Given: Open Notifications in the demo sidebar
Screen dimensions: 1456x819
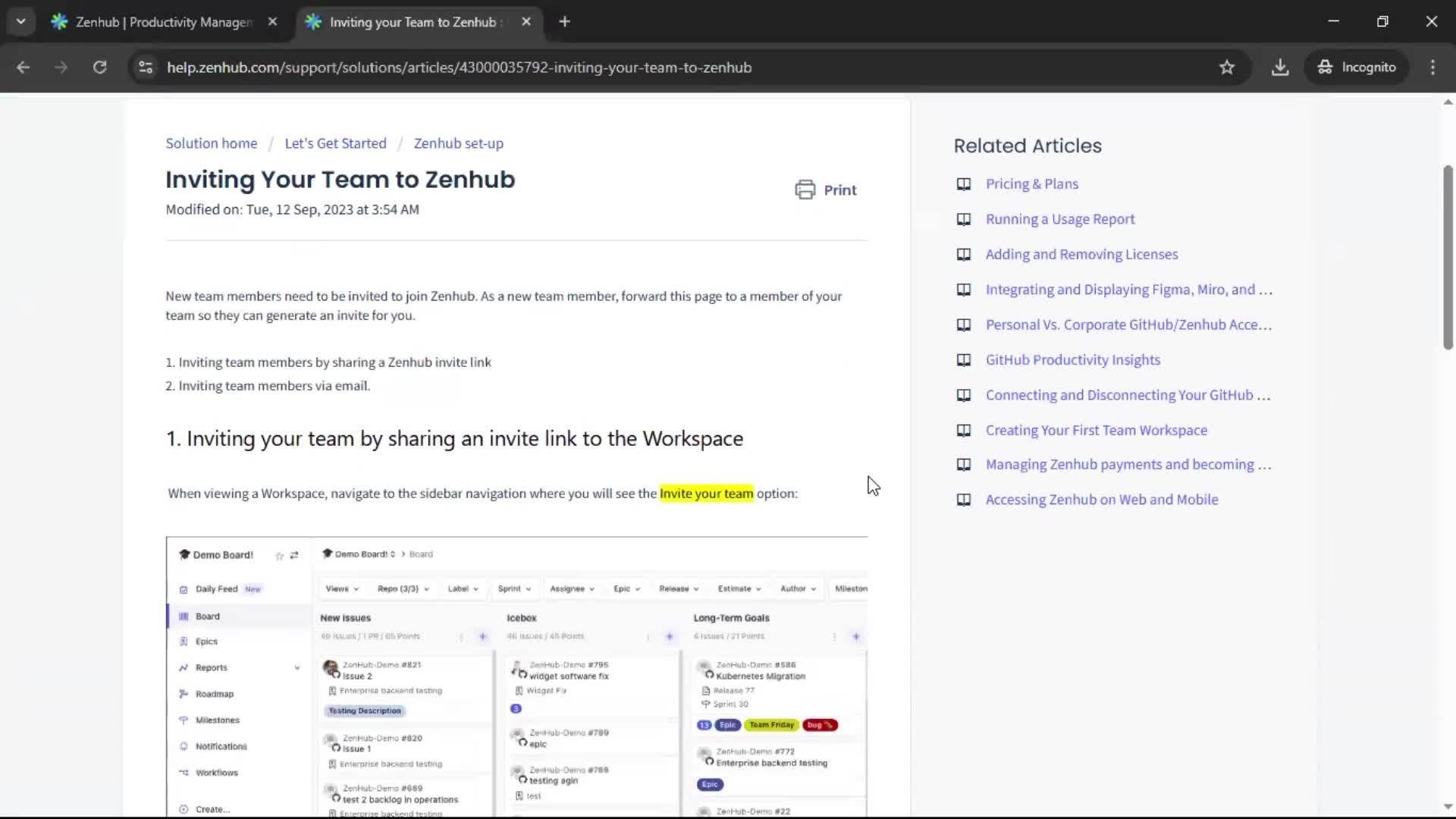Looking at the screenshot, I should coord(221,745).
